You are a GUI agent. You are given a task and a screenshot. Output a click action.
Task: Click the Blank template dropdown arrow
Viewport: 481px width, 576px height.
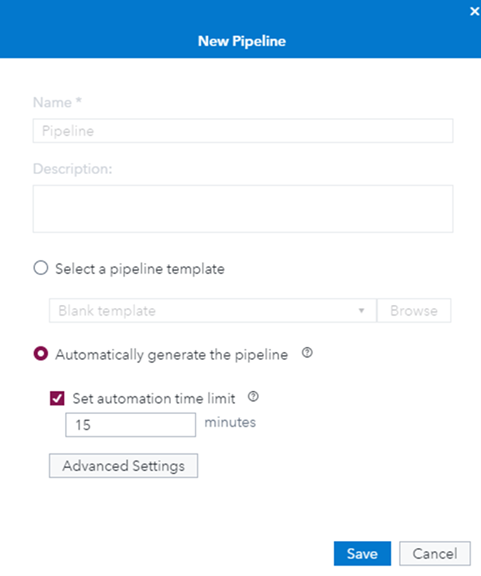362,311
